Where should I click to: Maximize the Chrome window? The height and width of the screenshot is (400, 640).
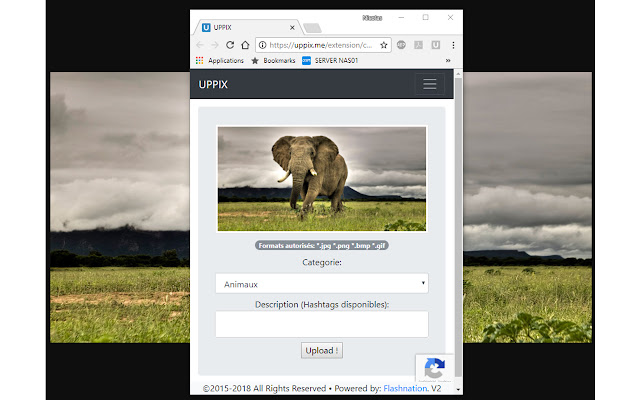click(425, 17)
